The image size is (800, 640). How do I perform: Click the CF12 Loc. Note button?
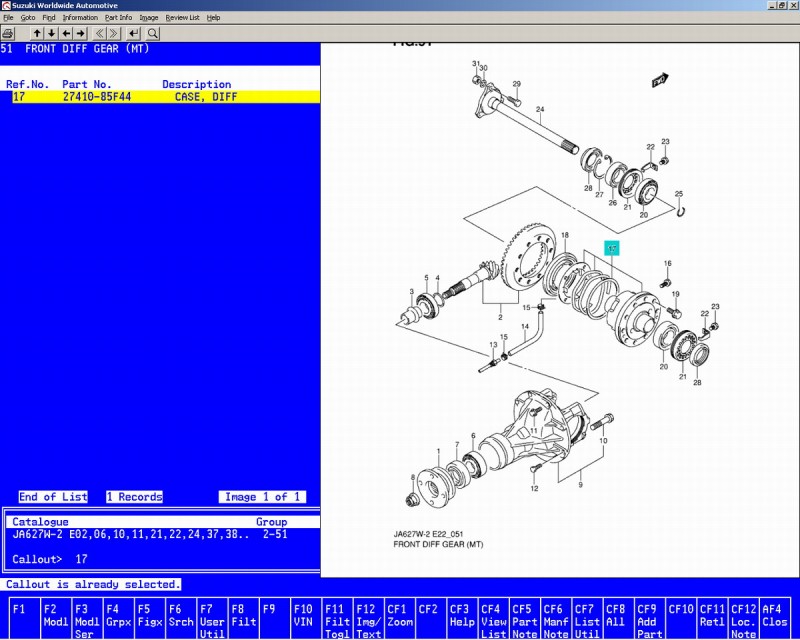pos(743,618)
